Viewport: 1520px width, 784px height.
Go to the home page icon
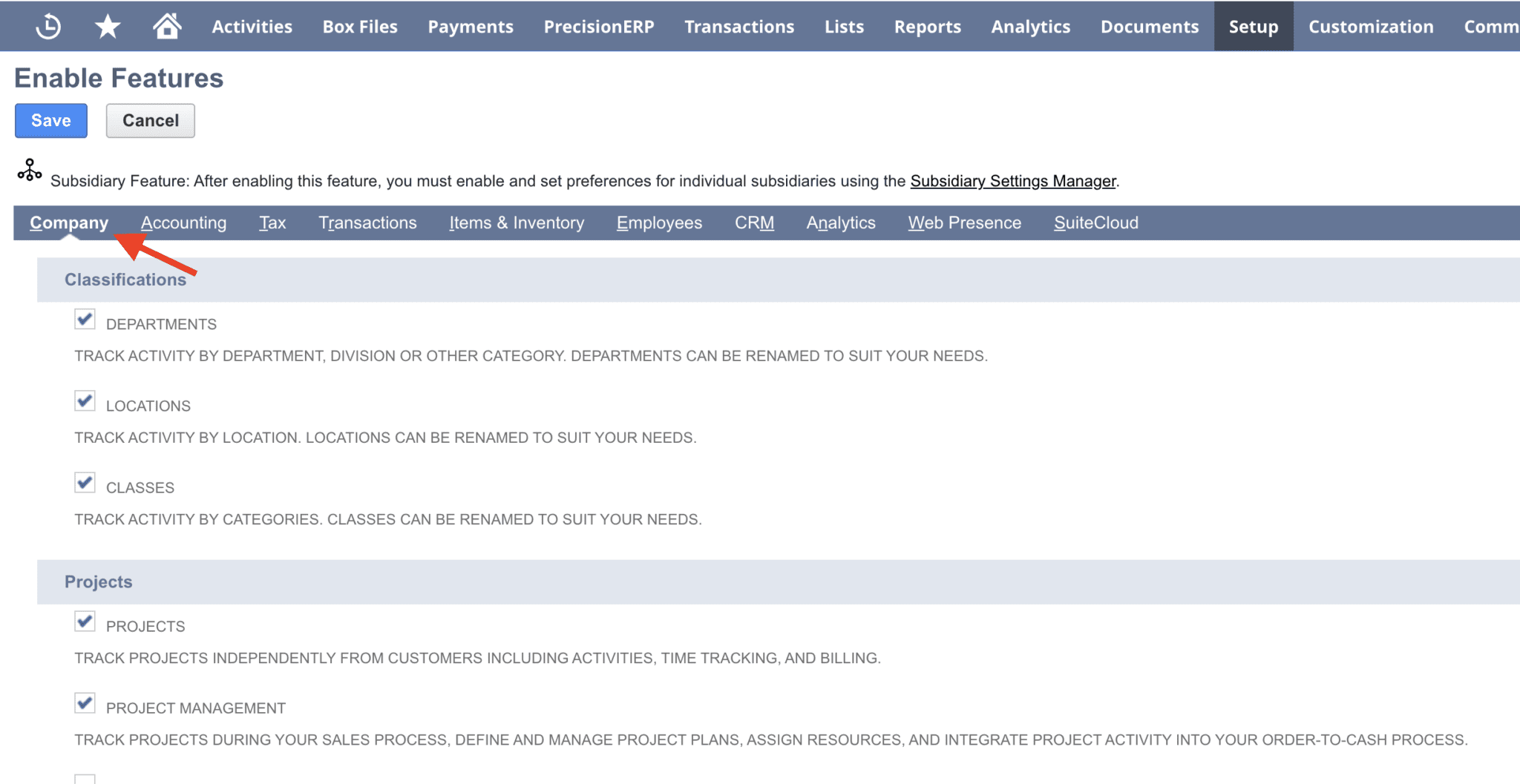point(168,26)
